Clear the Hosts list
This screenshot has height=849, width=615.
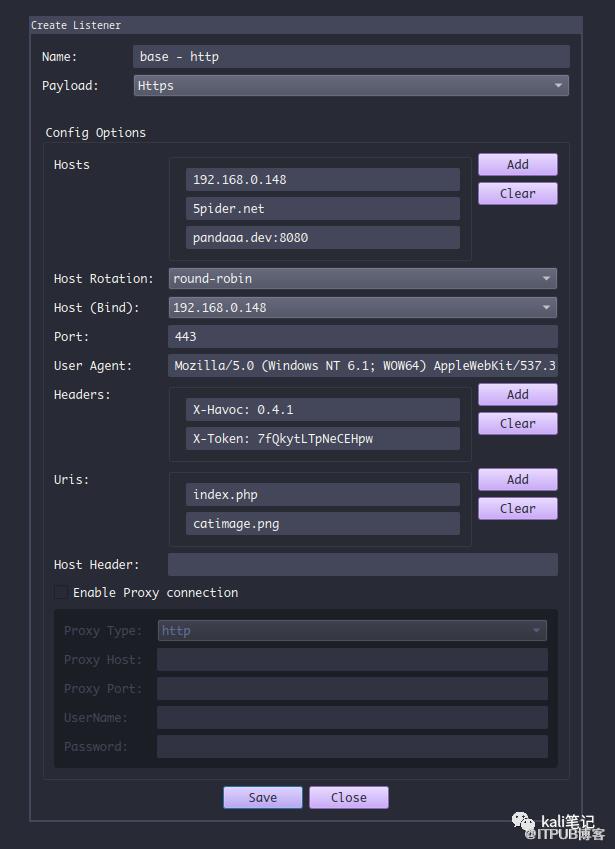tap(517, 194)
